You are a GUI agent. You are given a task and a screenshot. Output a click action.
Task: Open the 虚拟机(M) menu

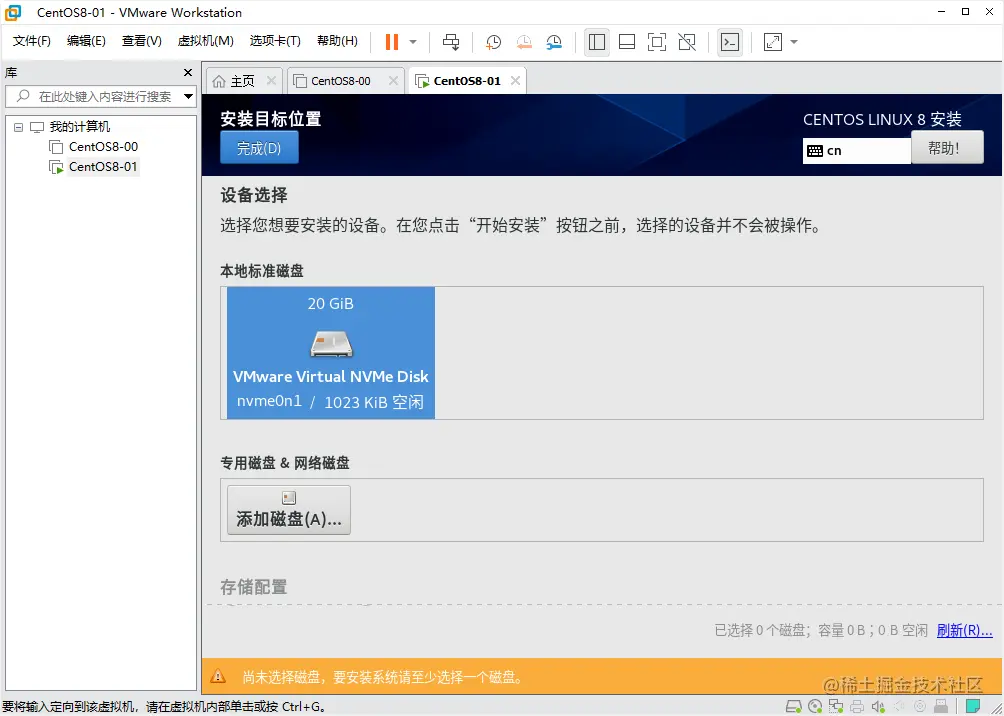coord(205,41)
